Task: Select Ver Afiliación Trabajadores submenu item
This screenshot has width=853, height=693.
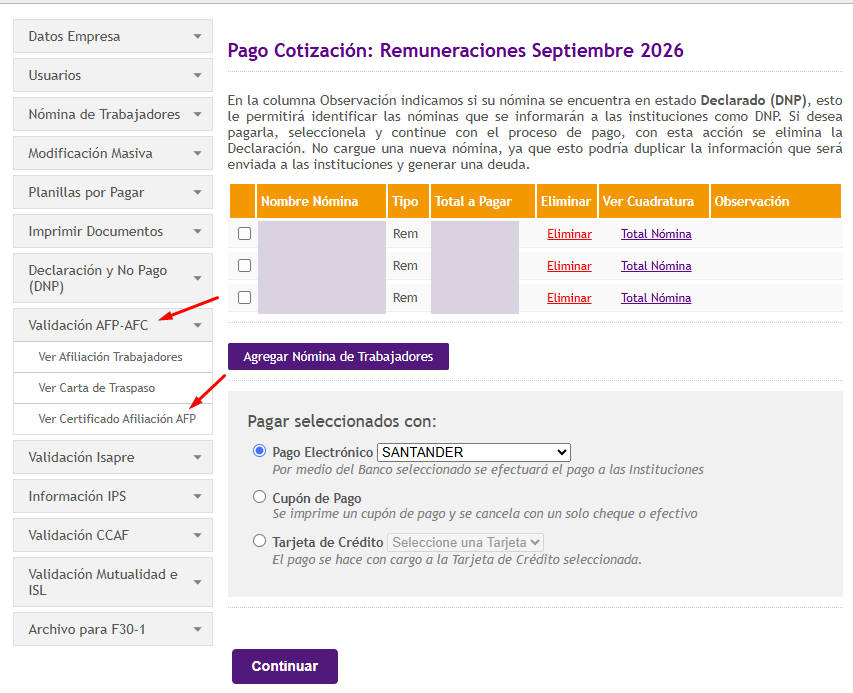Action: coord(113,357)
